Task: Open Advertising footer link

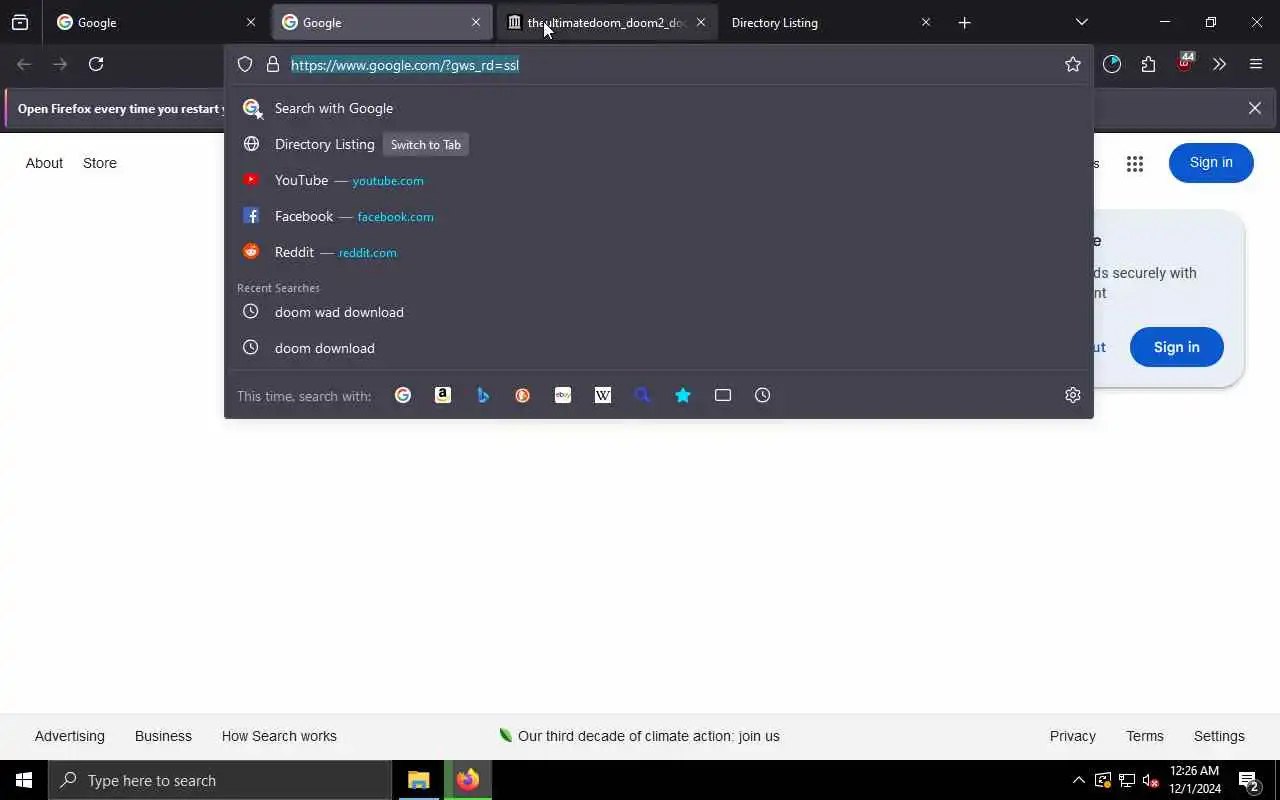Action: click(69, 736)
